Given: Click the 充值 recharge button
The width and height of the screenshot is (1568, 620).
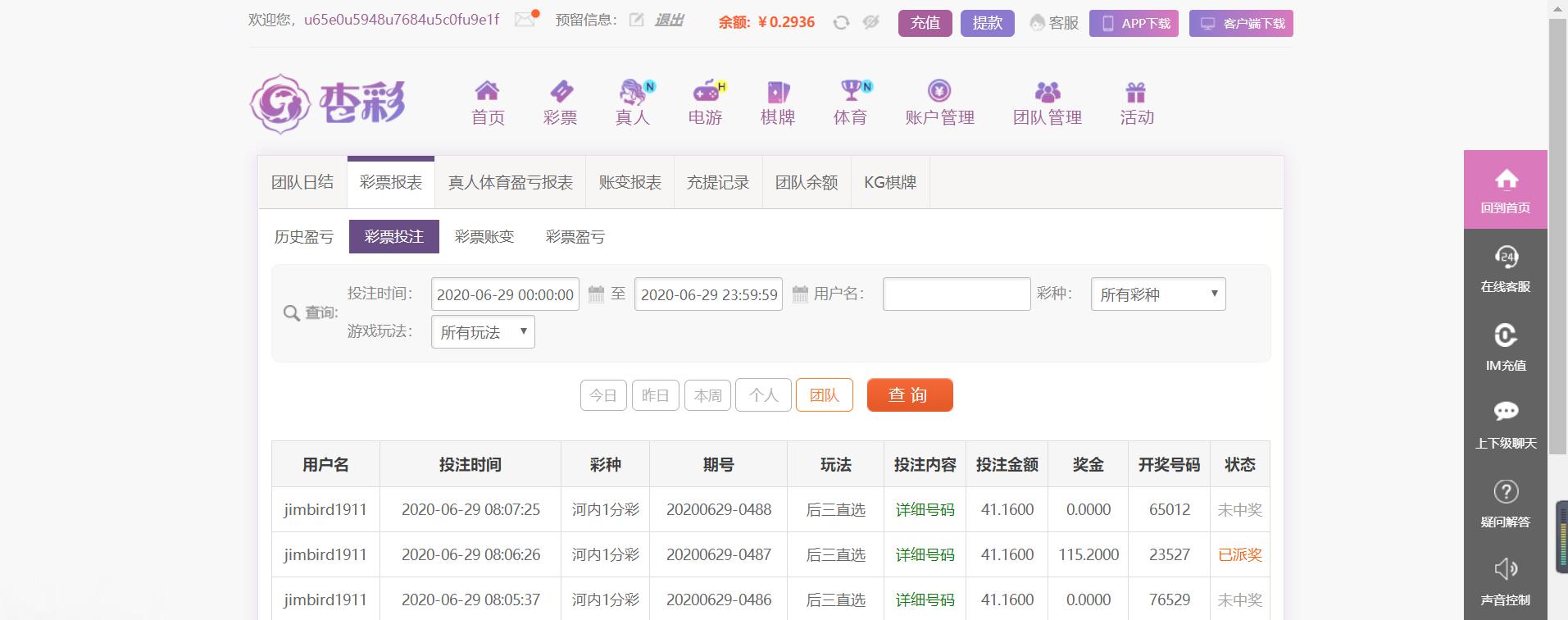Looking at the screenshot, I should (925, 23).
